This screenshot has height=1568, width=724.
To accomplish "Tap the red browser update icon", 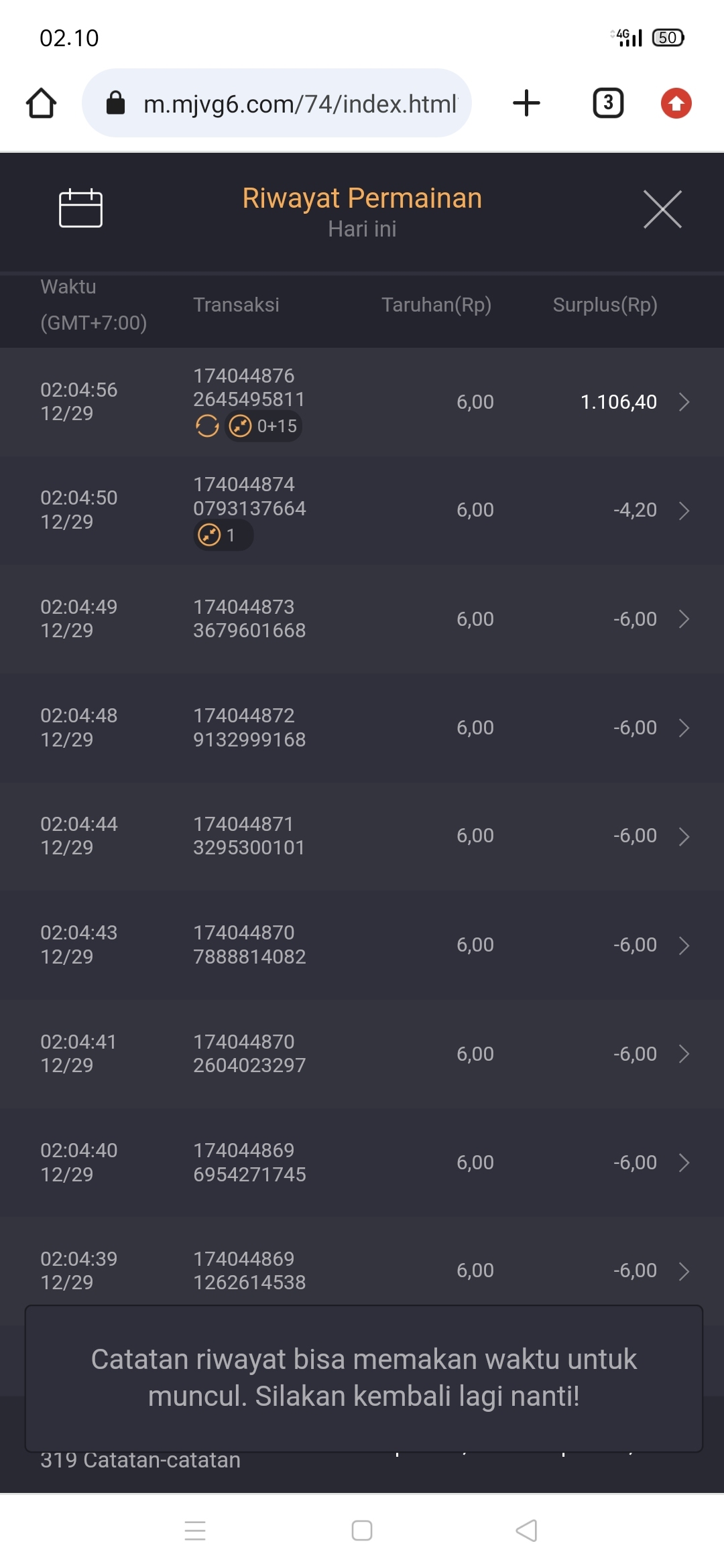I will [676, 103].
